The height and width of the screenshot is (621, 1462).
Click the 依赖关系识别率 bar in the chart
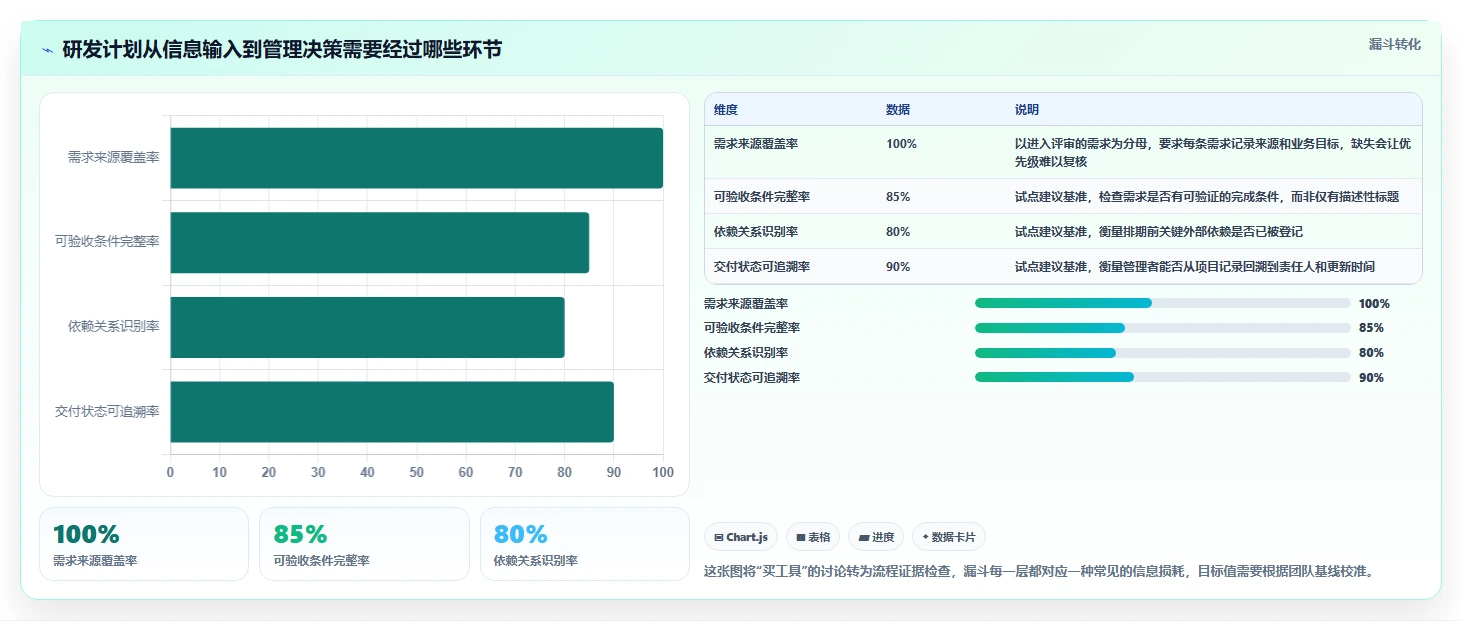[x=367, y=327]
